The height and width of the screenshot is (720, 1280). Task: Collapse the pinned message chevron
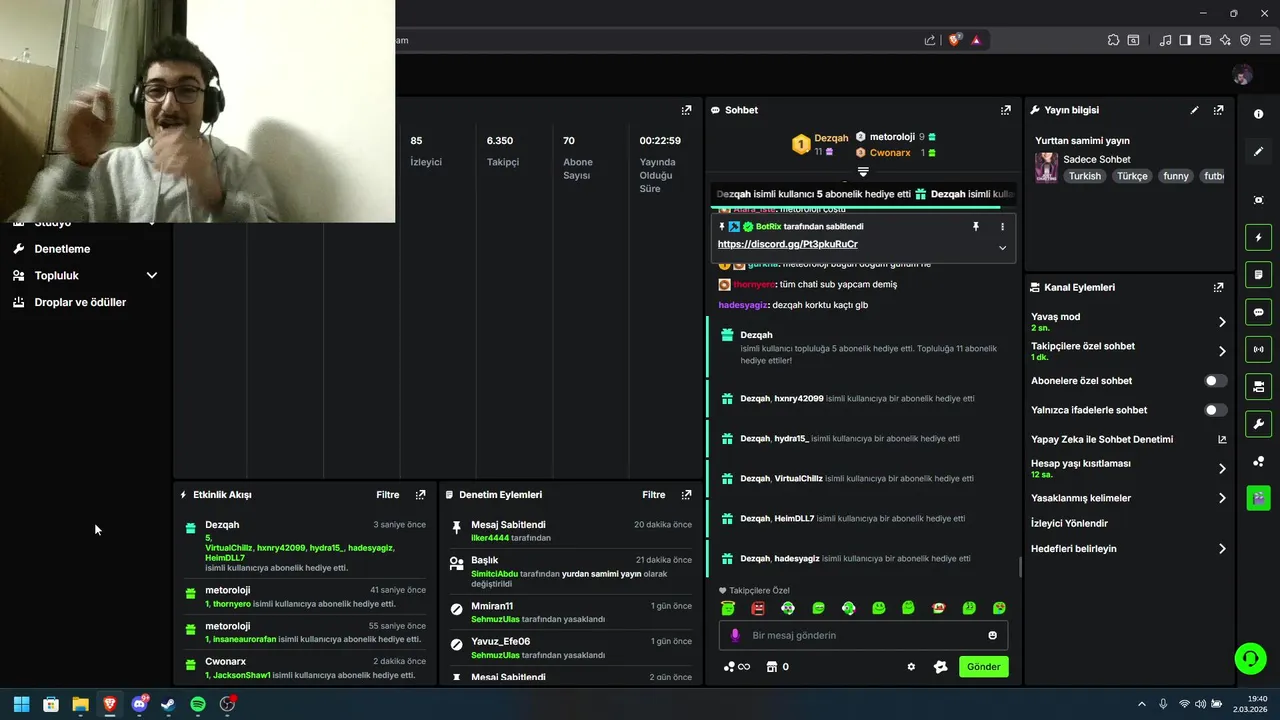click(x=1002, y=248)
